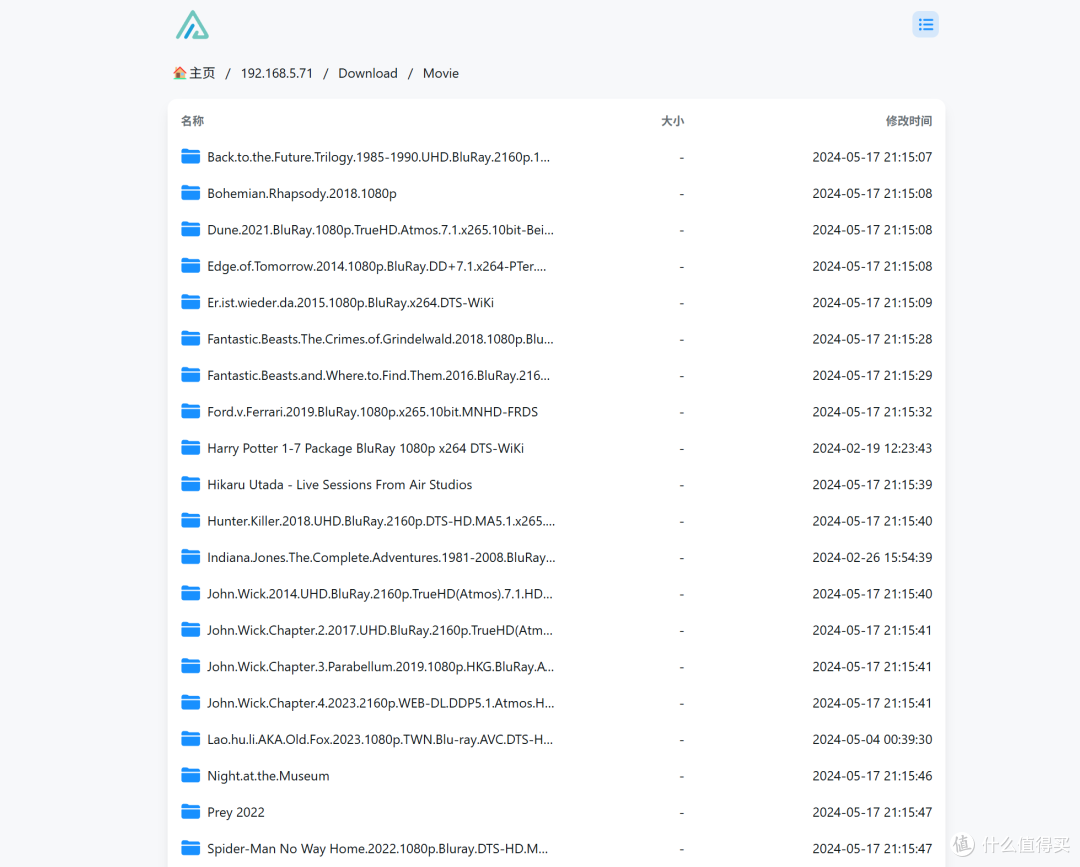Click folder icon of Fantastic.Beasts.The.Crimes.of.Grindelwald
Image resolution: width=1080 pixels, height=867 pixels.
pos(190,339)
